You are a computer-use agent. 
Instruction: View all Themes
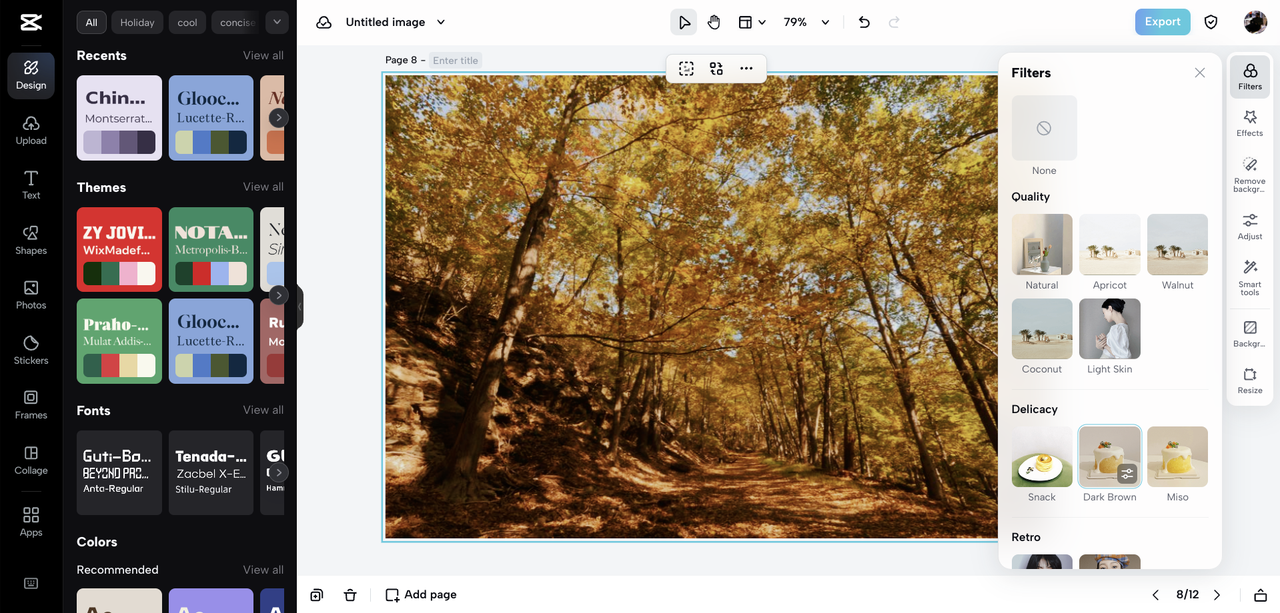point(263,187)
